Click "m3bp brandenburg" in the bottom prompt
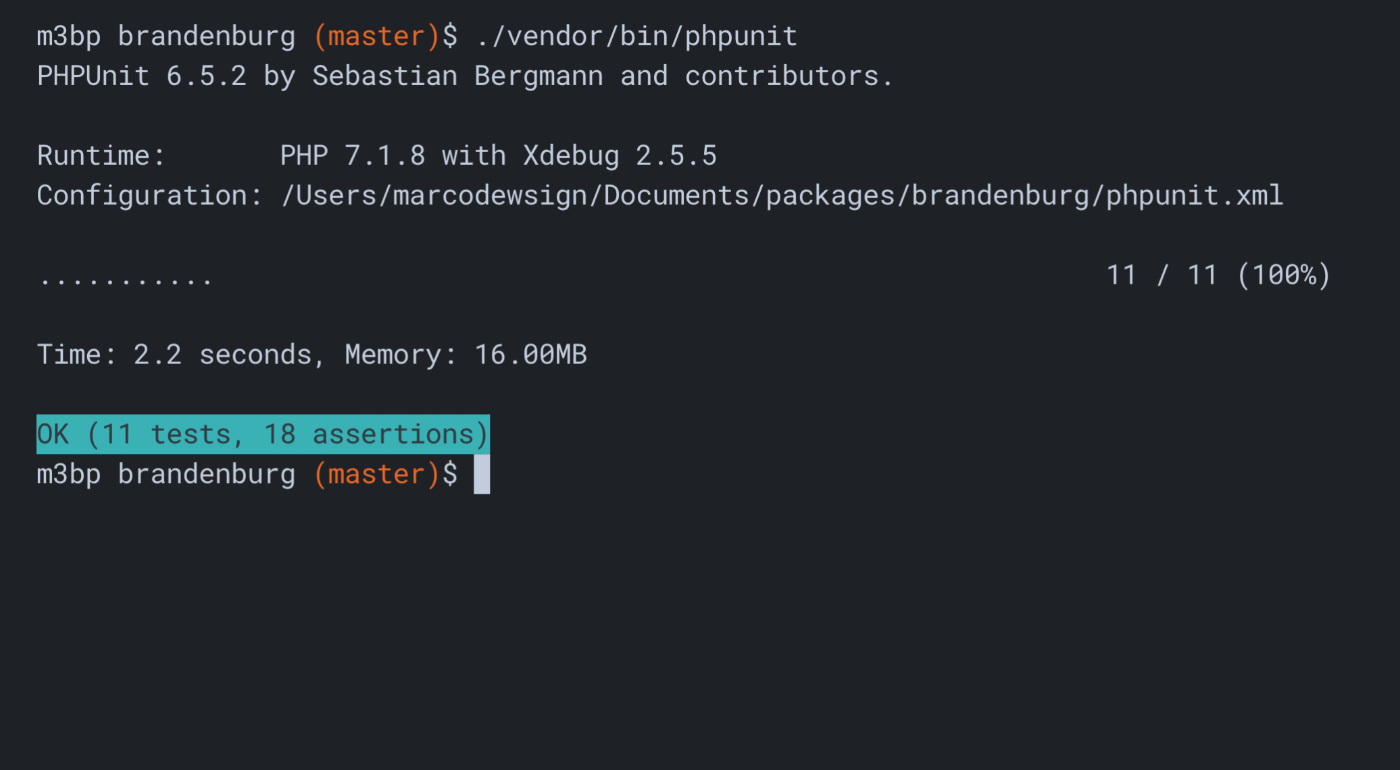 pyautogui.click(x=166, y=474)
